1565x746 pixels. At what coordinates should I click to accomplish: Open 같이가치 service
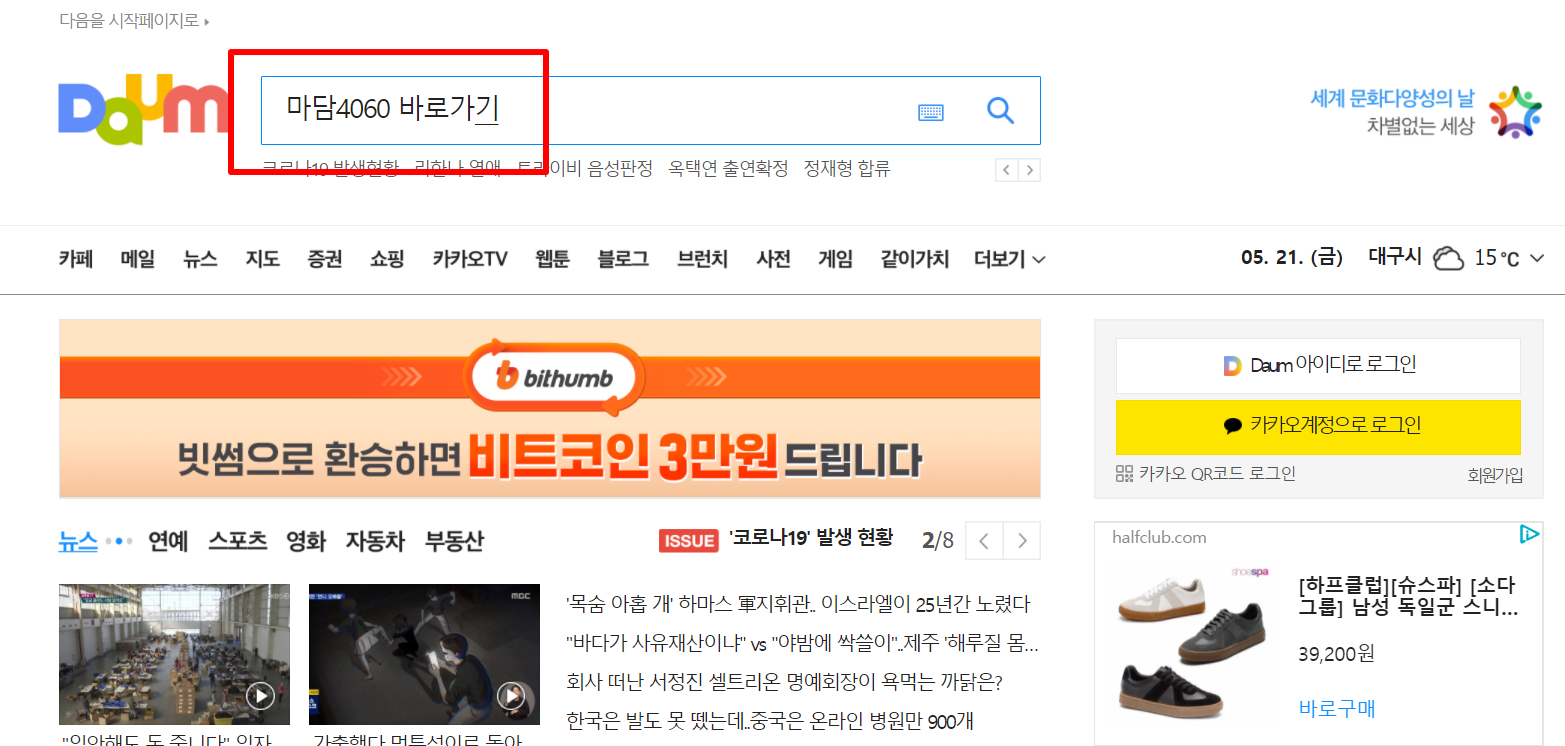click(x=914, y=259)
